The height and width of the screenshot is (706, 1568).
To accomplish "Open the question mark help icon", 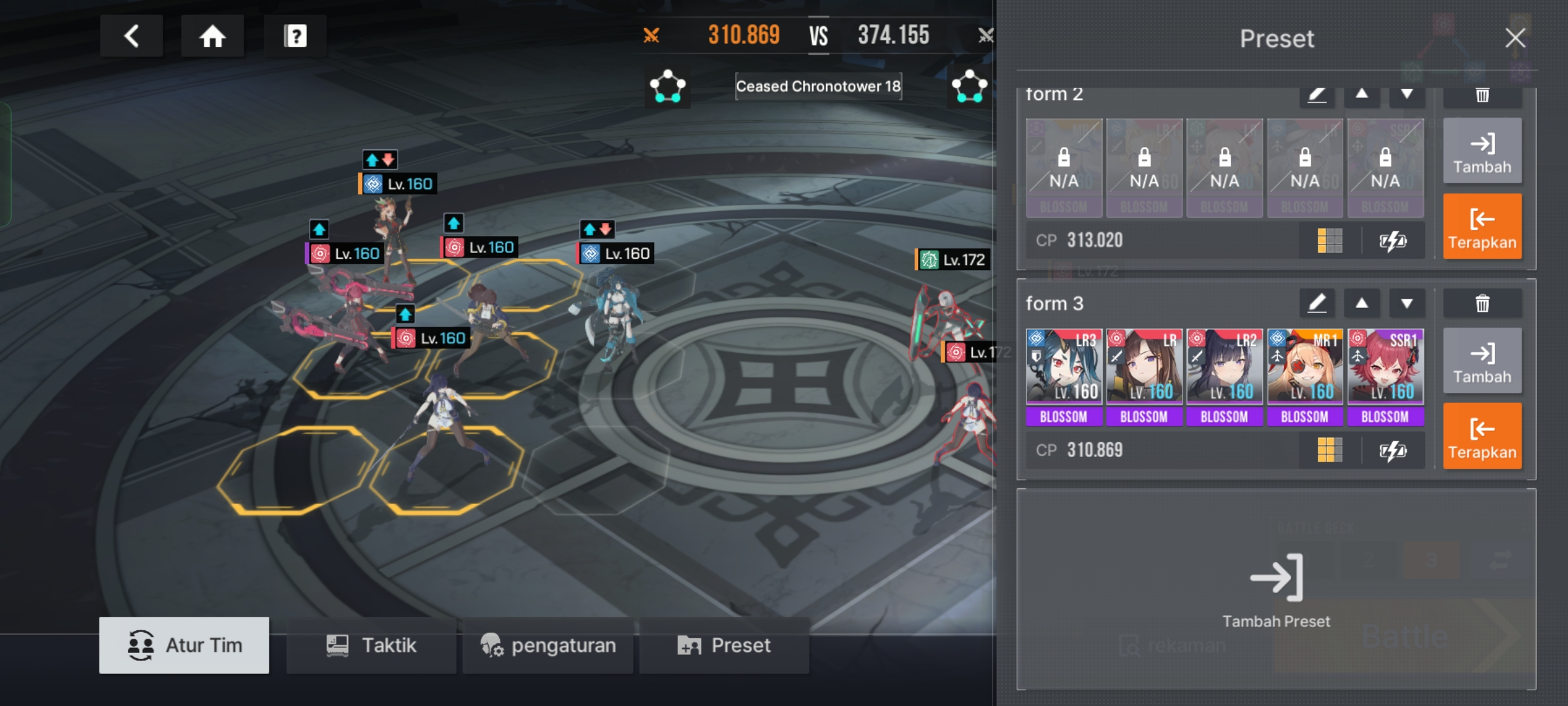I will point(295,35).
